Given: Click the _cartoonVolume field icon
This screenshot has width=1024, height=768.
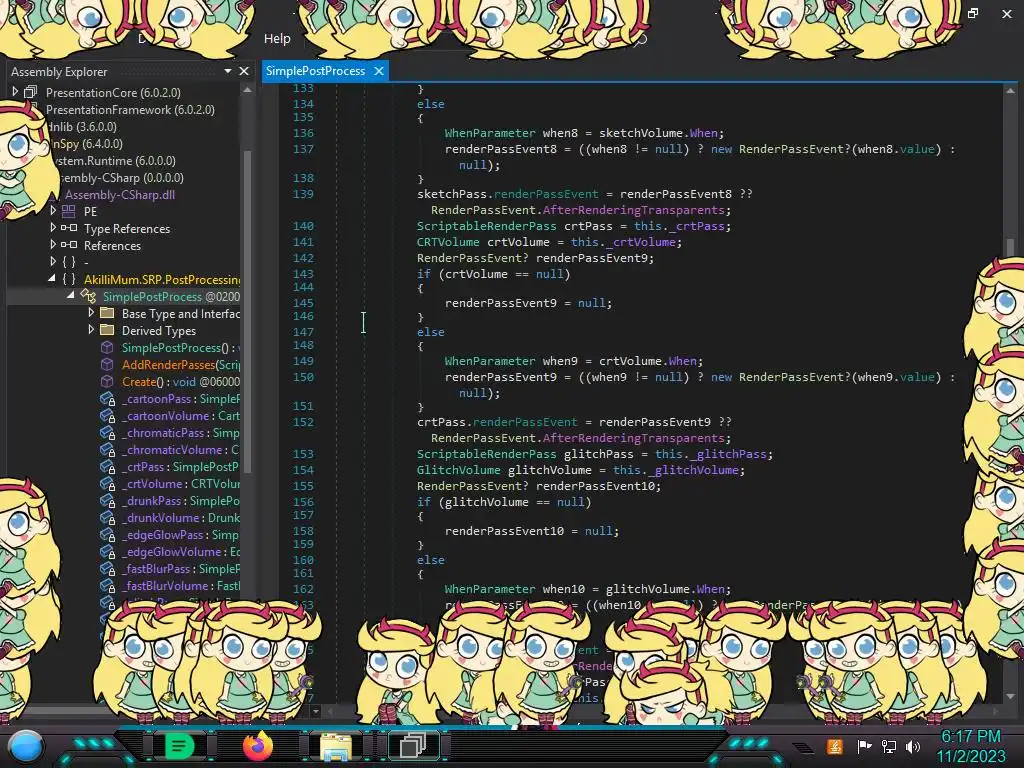Looking at the screenshot, I should (108, 415).
